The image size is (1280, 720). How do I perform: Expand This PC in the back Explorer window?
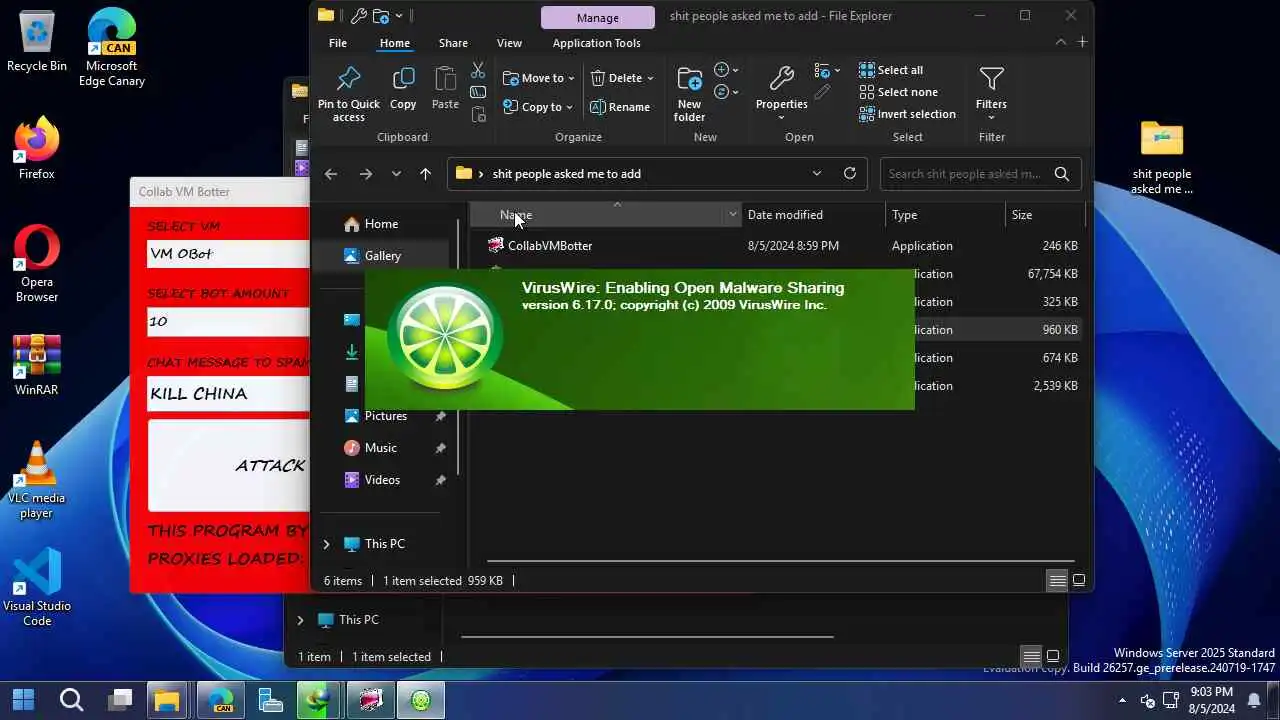tap(300, 620)
